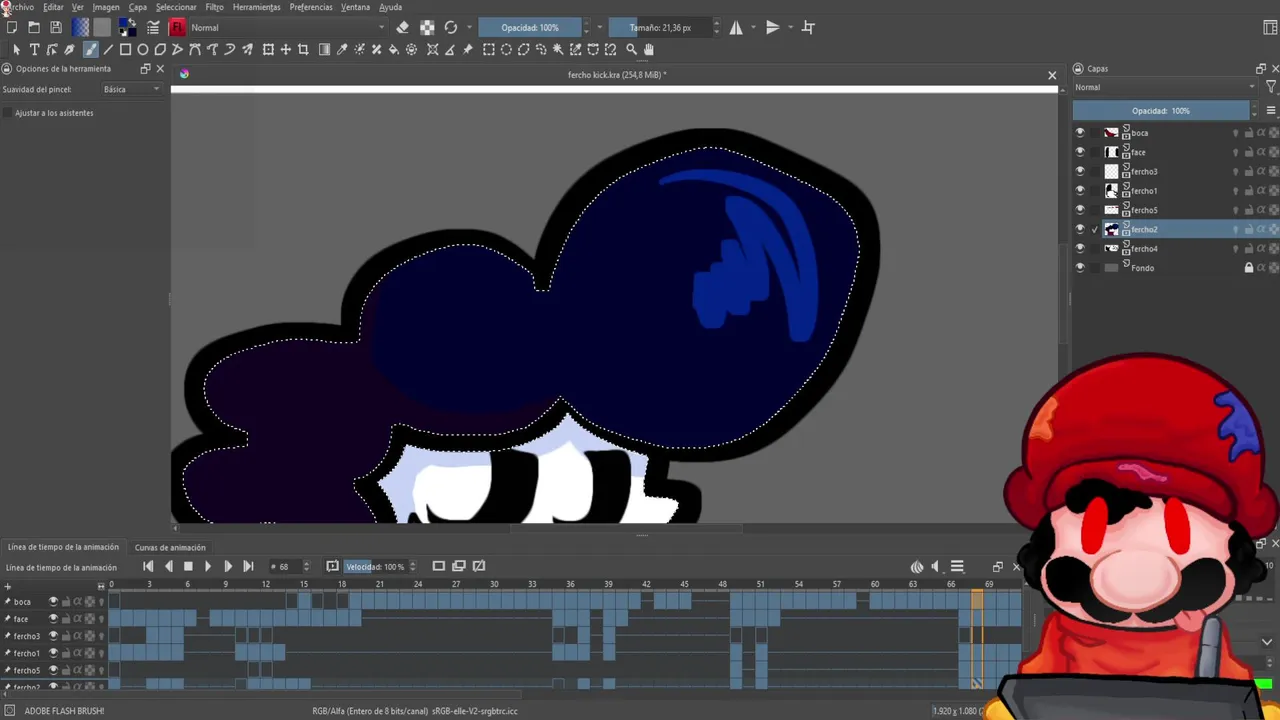Create a new document icon

(x=12, y=27)
